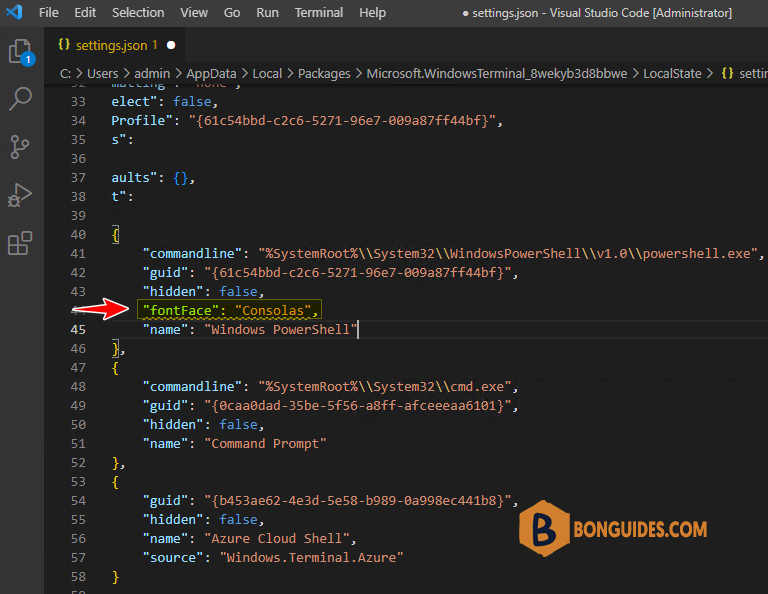Click the LocalState breadcrumb segment
Viewport: 768px width, 594px height.
pyautogui.click(x=672, y=74)
